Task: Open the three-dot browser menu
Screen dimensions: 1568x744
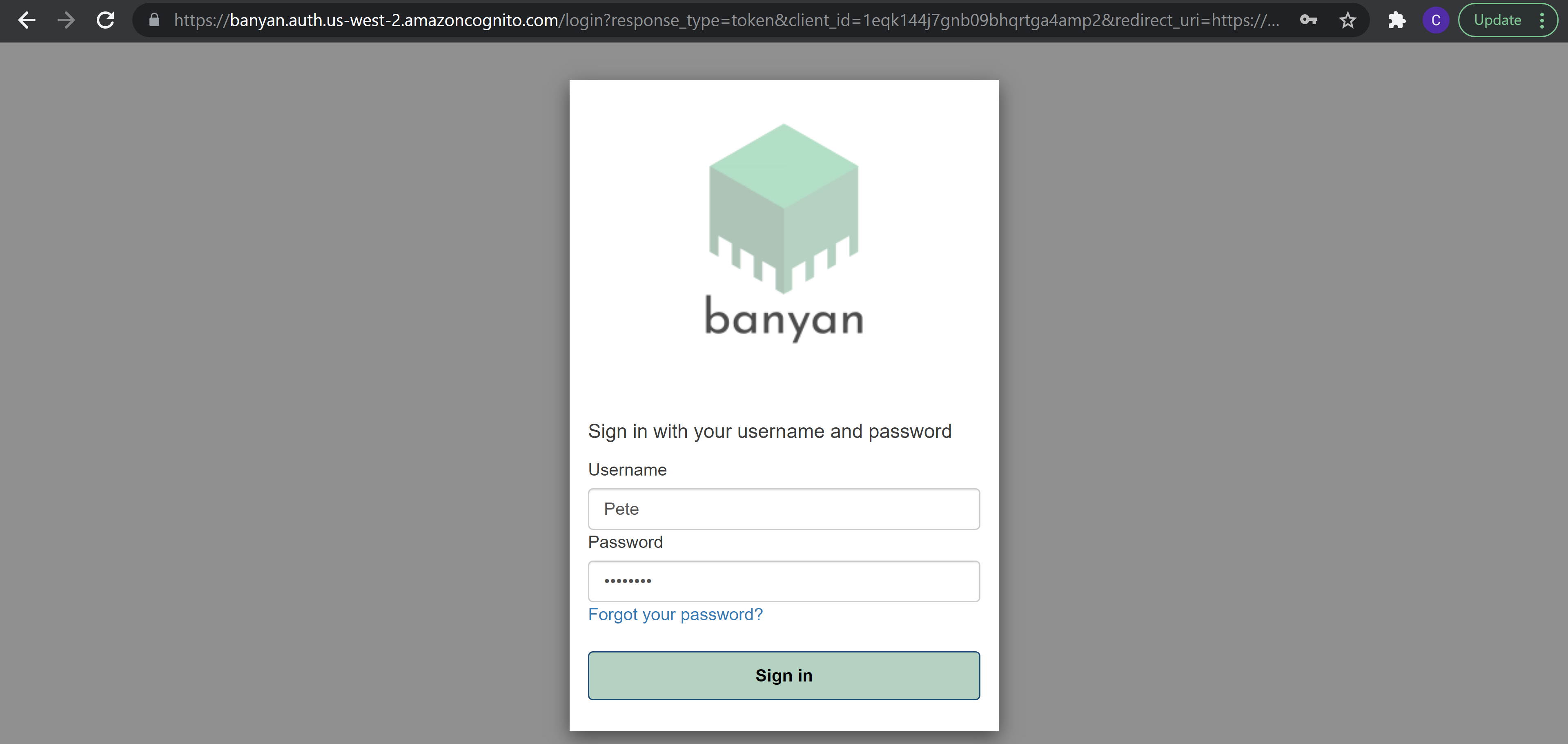Action: [1542, 20]
